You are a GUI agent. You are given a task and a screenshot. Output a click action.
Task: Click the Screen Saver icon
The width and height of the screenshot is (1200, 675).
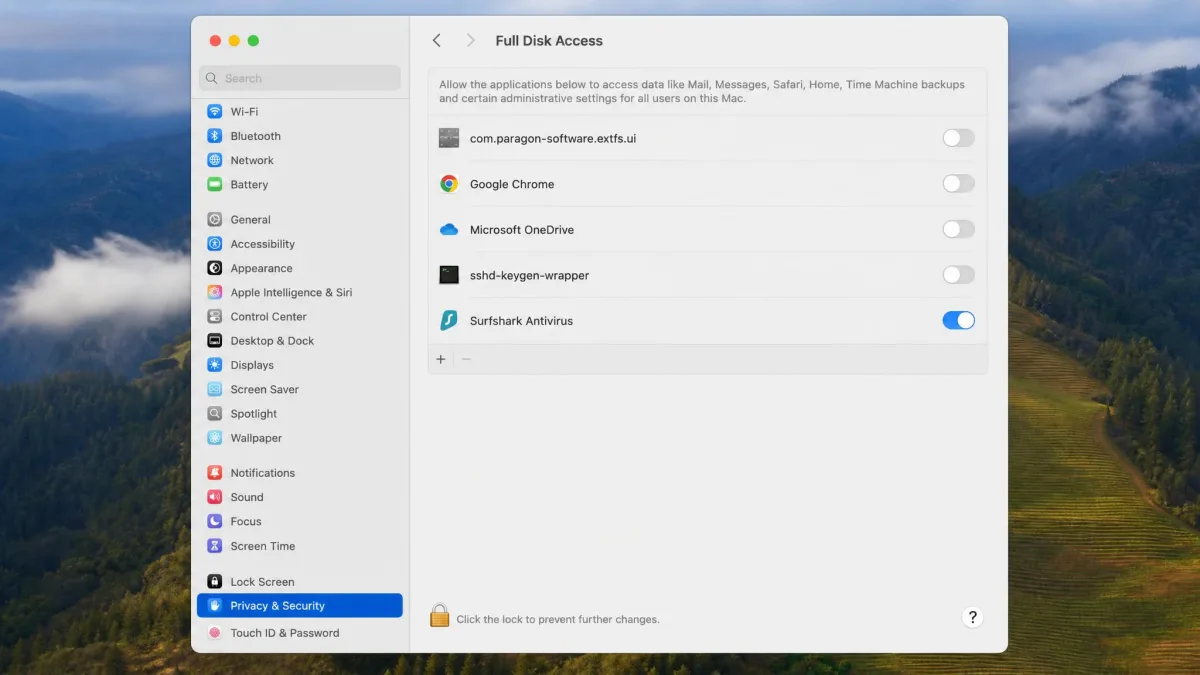tap(214, 389)
